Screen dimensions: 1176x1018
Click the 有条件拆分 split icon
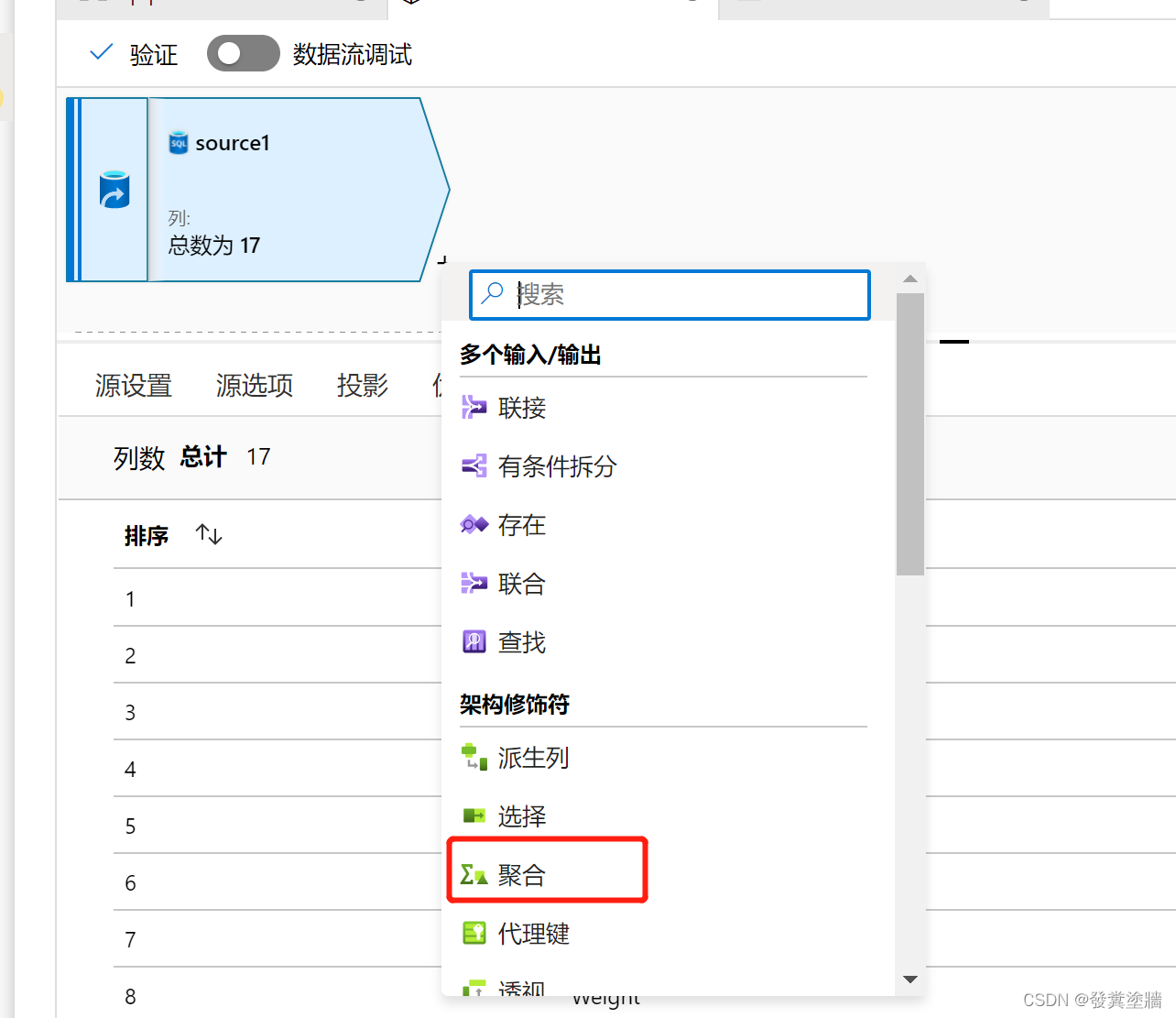[474, 465]
